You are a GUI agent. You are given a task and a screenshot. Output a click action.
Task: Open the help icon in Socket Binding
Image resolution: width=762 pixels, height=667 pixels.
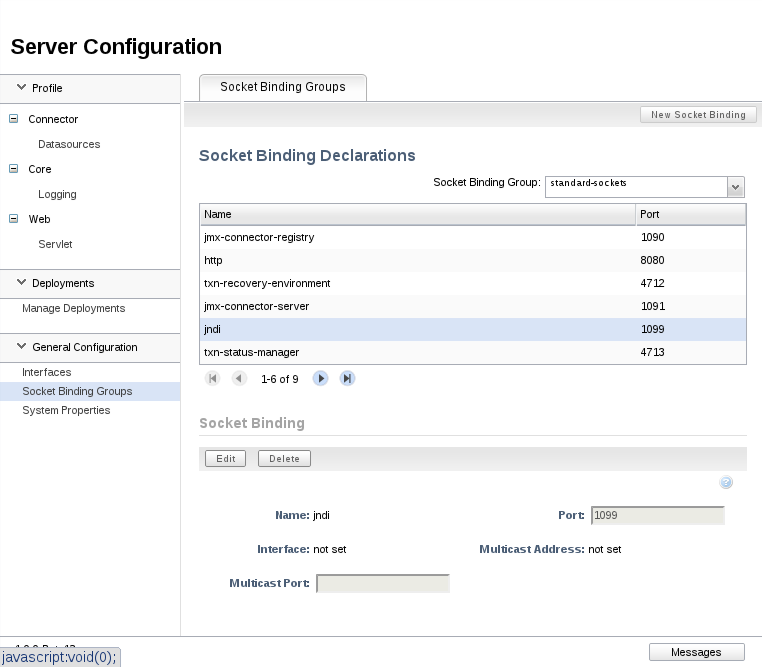pyautogui.click(x=727, y=482)
